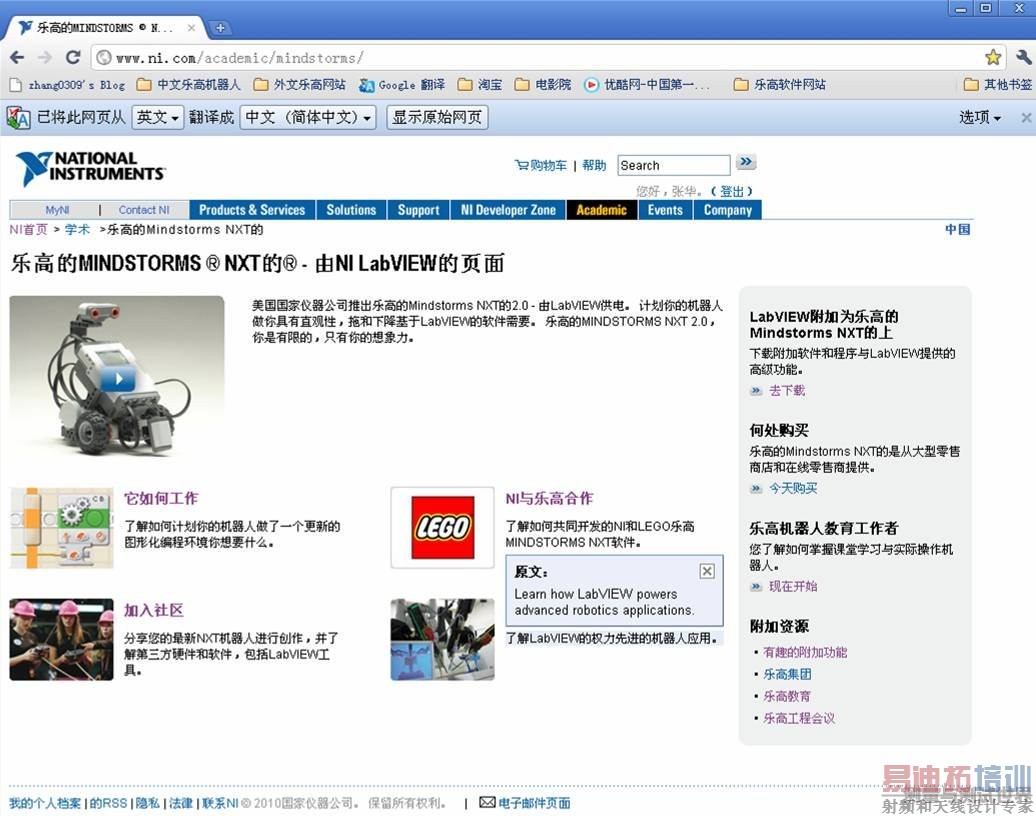Click the 登出 logout link
Image resolution: width=1036 pixels, height=816 pixels.
731,192
